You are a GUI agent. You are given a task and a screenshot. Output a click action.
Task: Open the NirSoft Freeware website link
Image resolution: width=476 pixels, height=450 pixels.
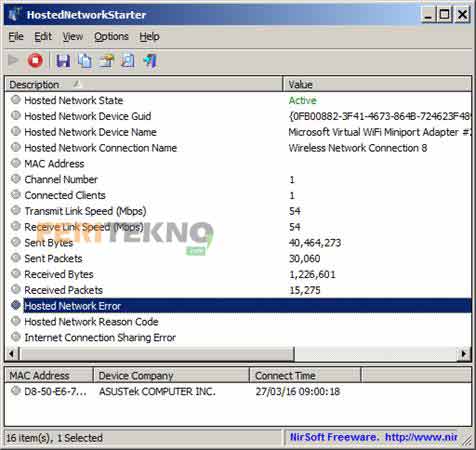374,437
